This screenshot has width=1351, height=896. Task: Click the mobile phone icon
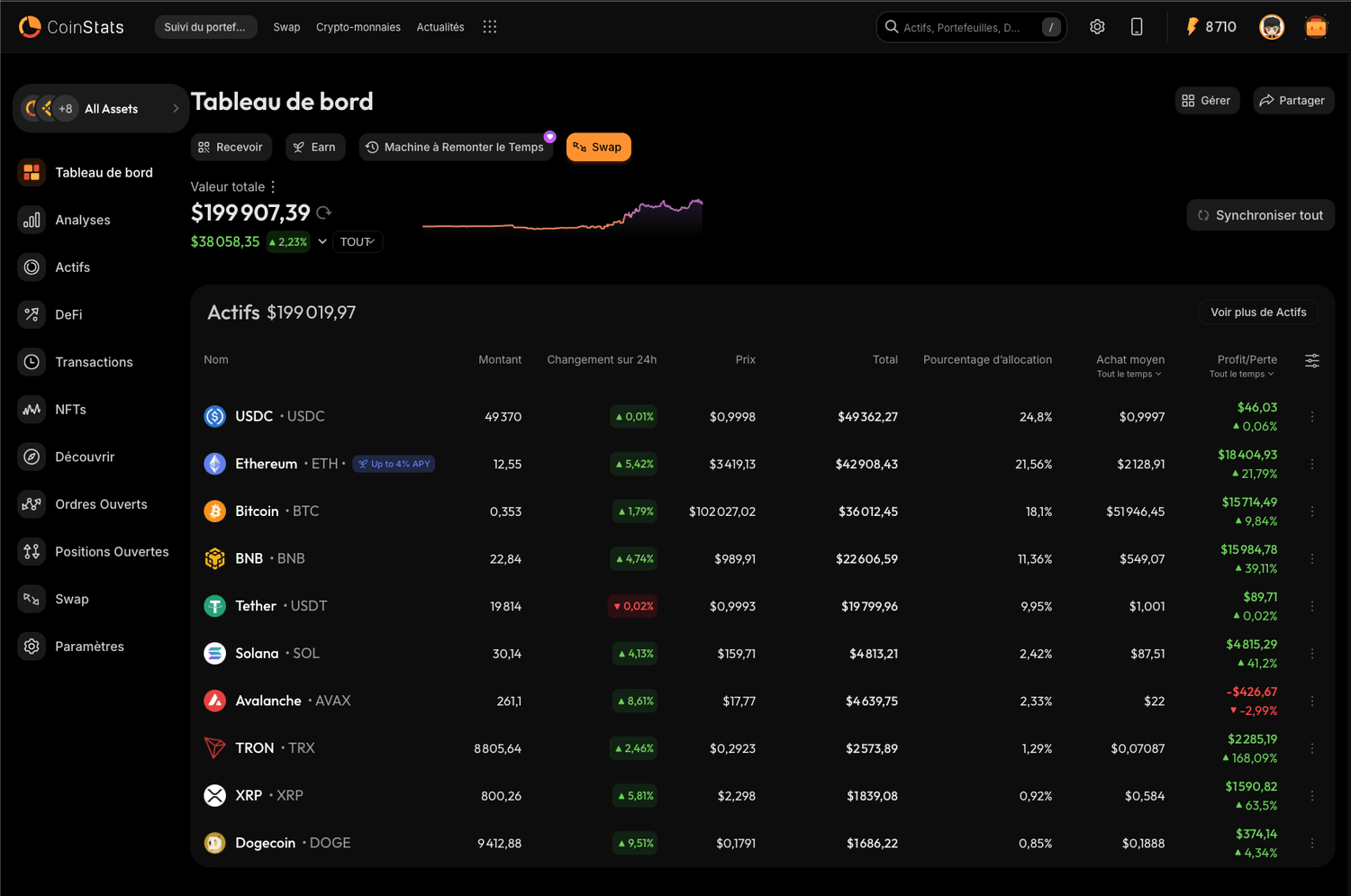coord(1137,27)
